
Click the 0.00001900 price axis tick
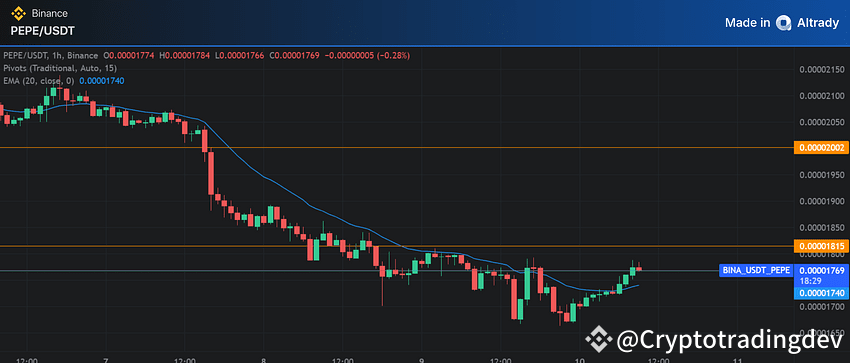(x=822, y=202)
